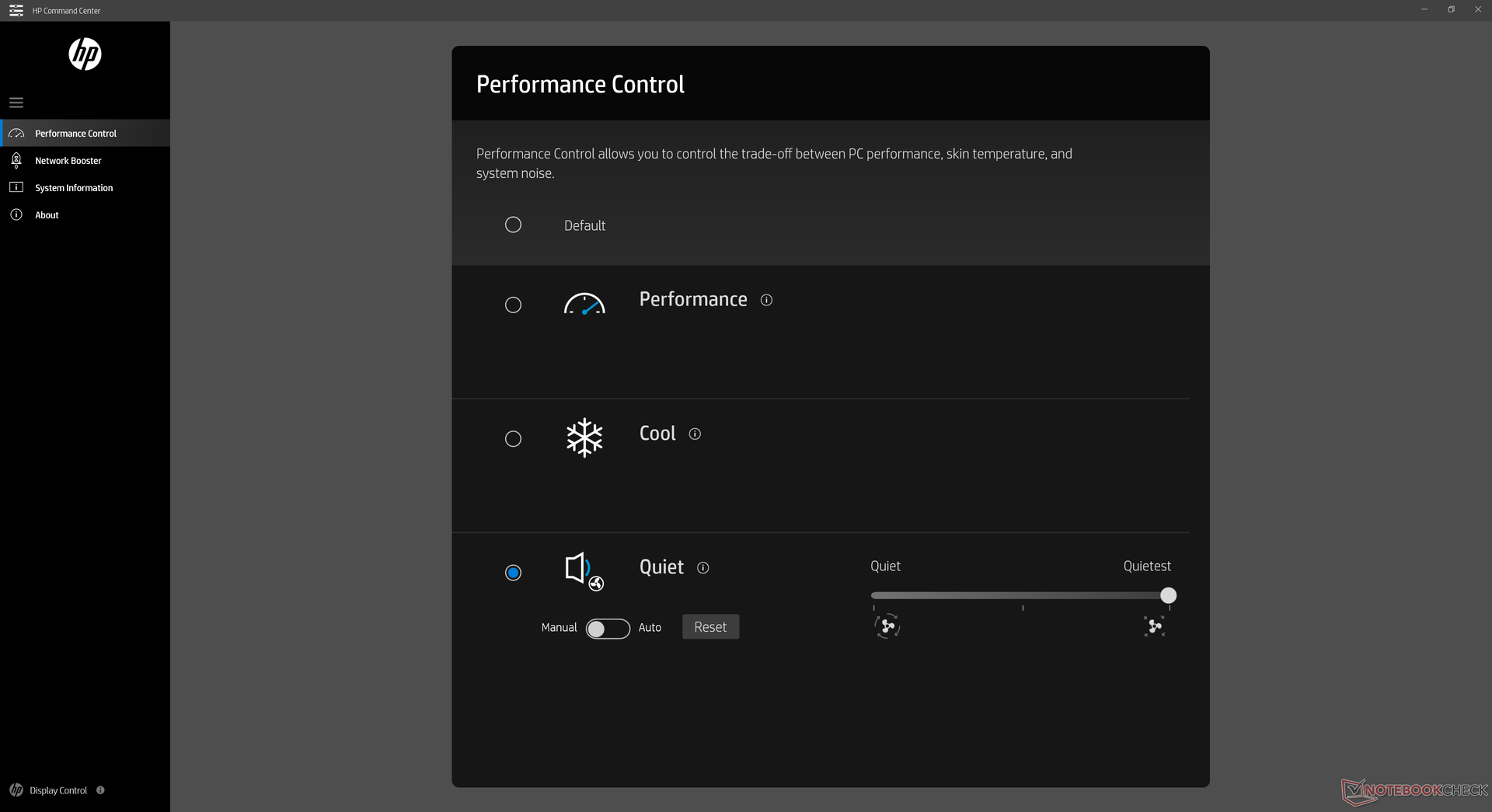1492x812 pixels.
Task: Open System Information page
Action: (74, 188)
